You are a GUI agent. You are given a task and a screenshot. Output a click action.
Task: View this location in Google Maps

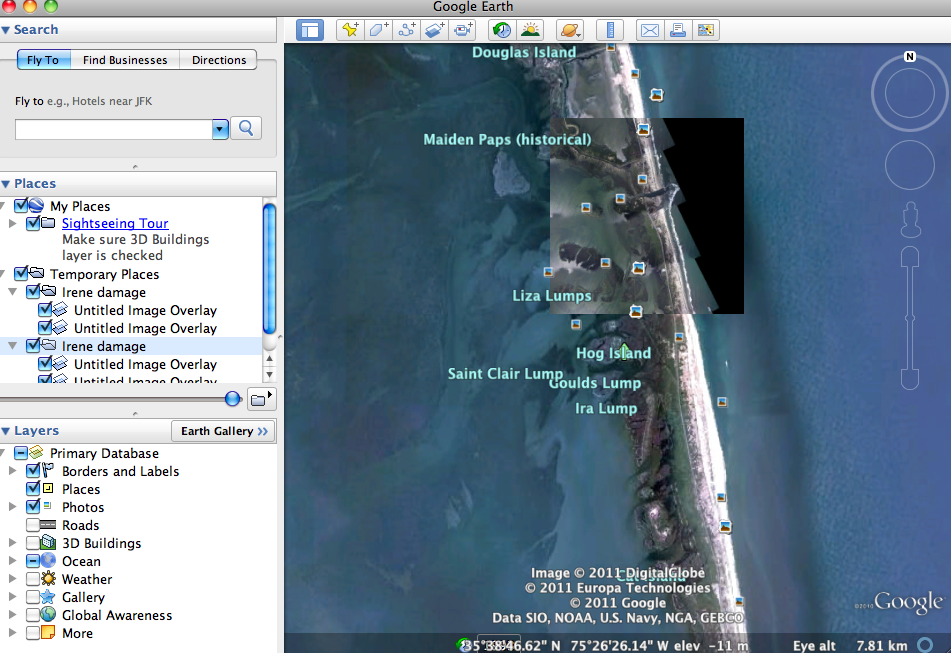[705, 30]
